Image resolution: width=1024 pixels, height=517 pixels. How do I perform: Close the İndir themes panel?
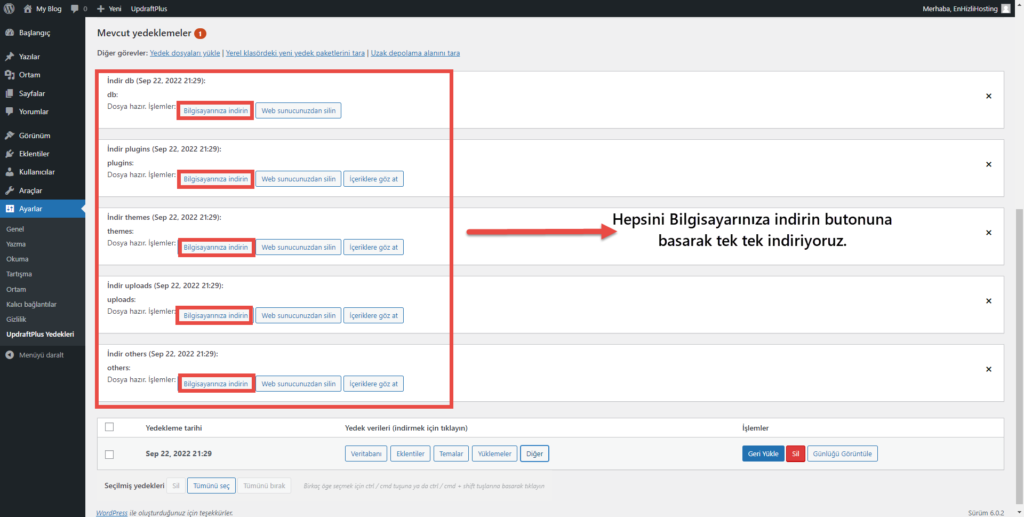coord(988,232)
